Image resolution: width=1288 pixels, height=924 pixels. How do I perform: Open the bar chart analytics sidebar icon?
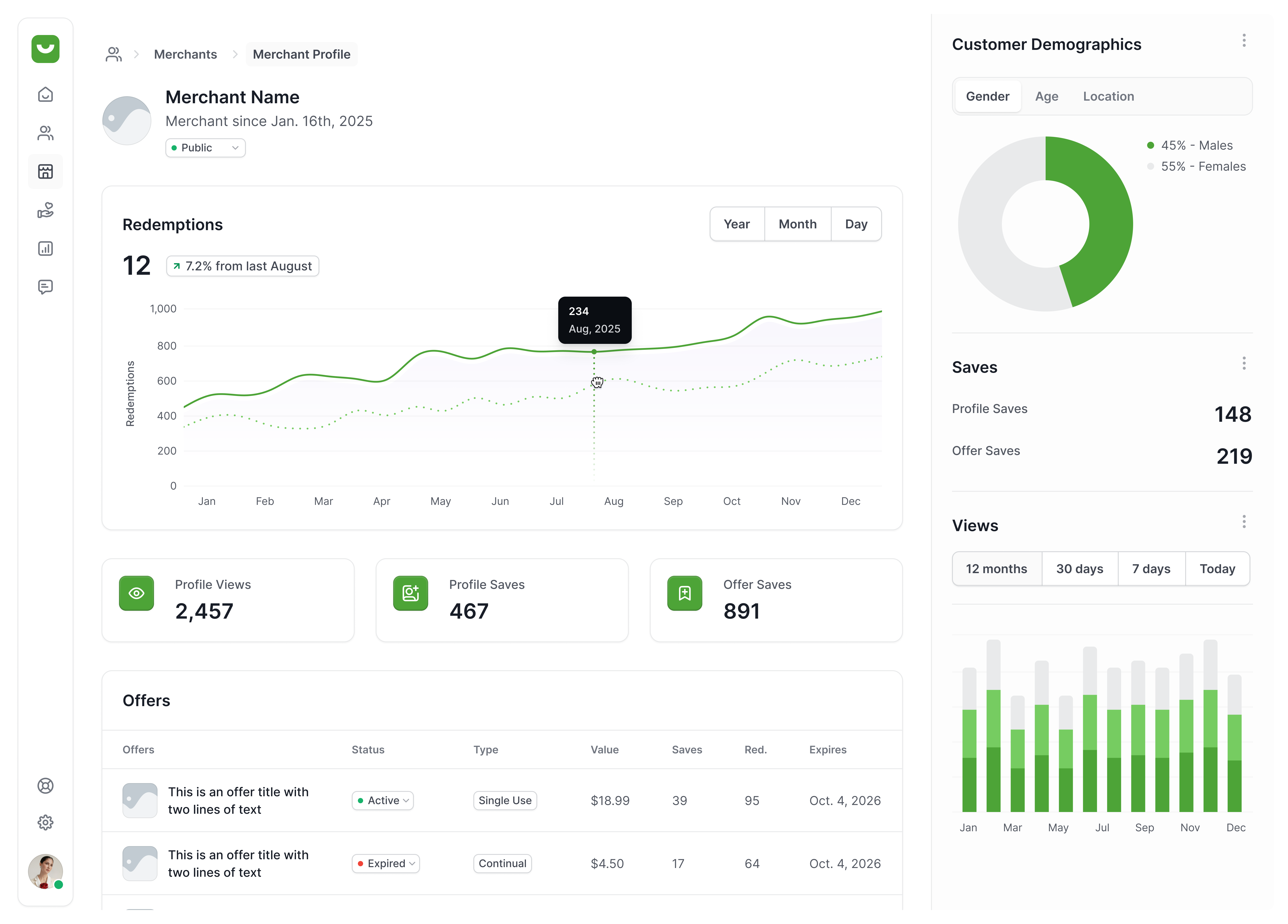coord(45,249)
